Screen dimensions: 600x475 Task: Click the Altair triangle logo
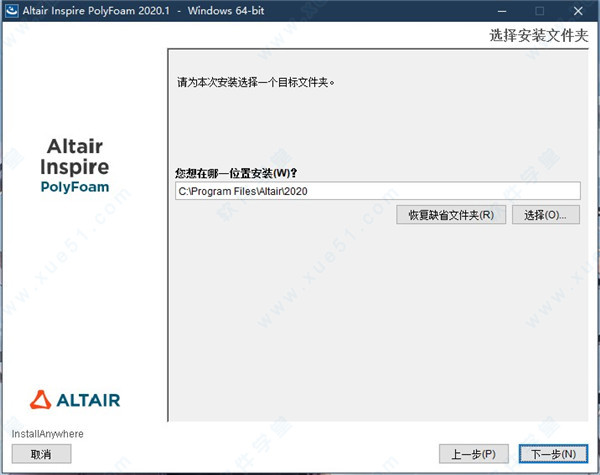click(40, 400)
